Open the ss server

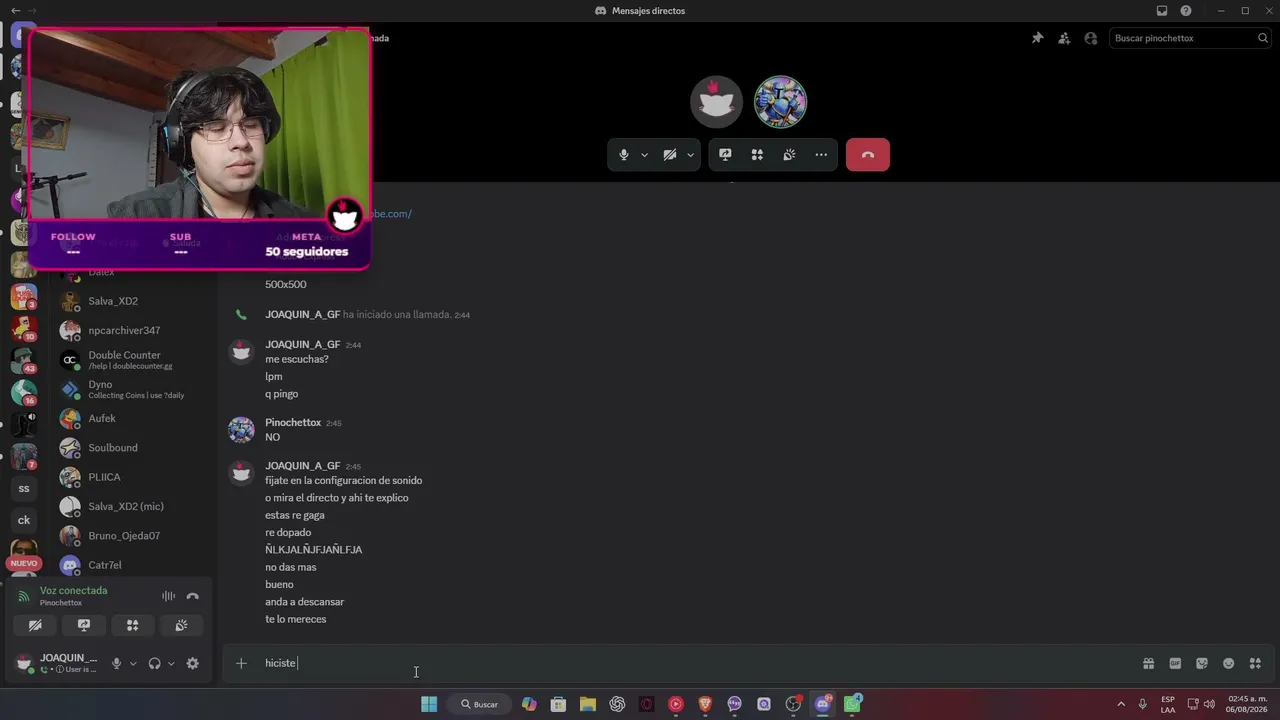[x=24, y=489]
